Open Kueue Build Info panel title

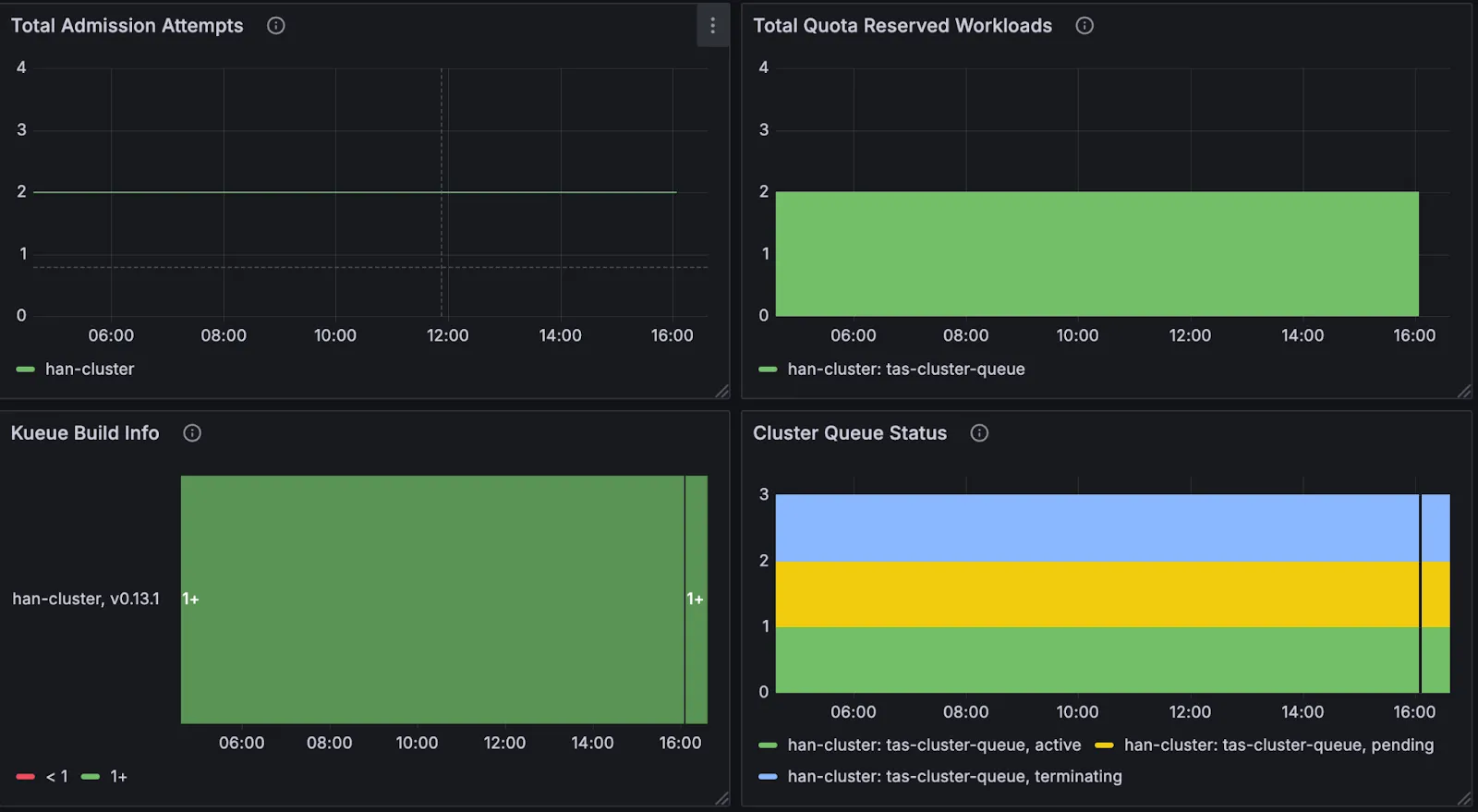point(85,433)
